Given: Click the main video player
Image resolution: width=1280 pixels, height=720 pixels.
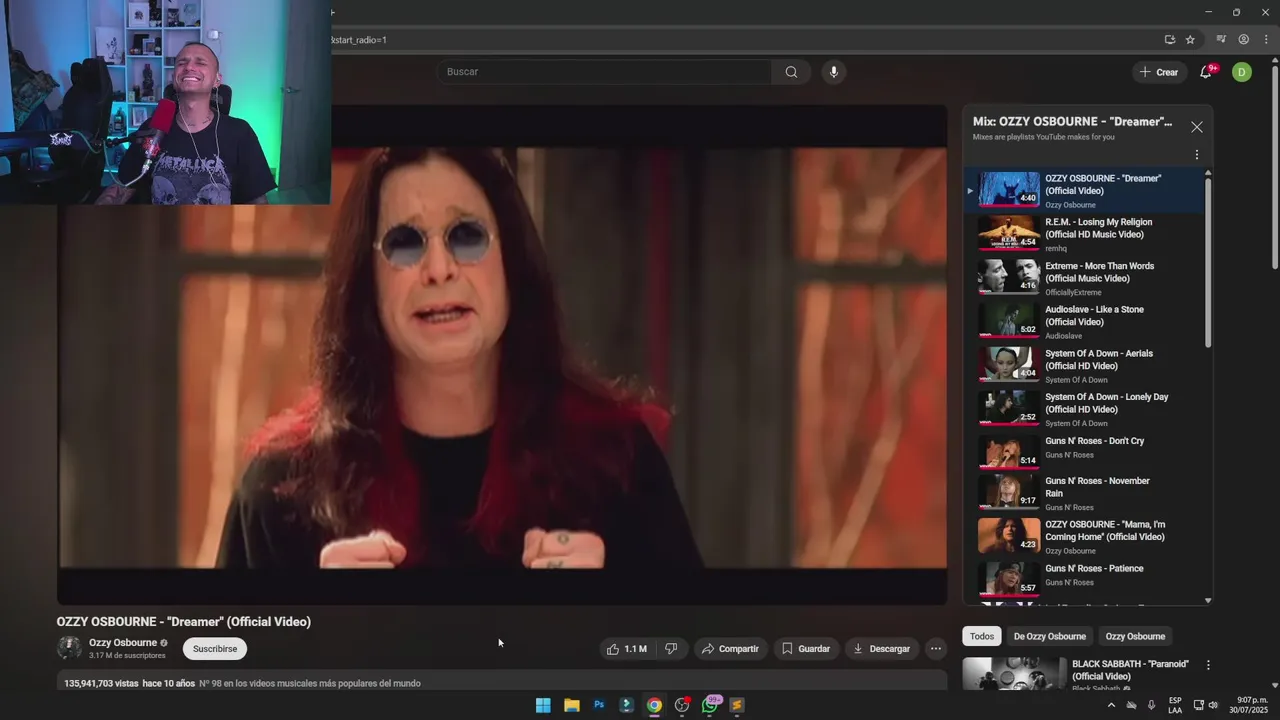Looking at the screenshot, I should 502,355.
